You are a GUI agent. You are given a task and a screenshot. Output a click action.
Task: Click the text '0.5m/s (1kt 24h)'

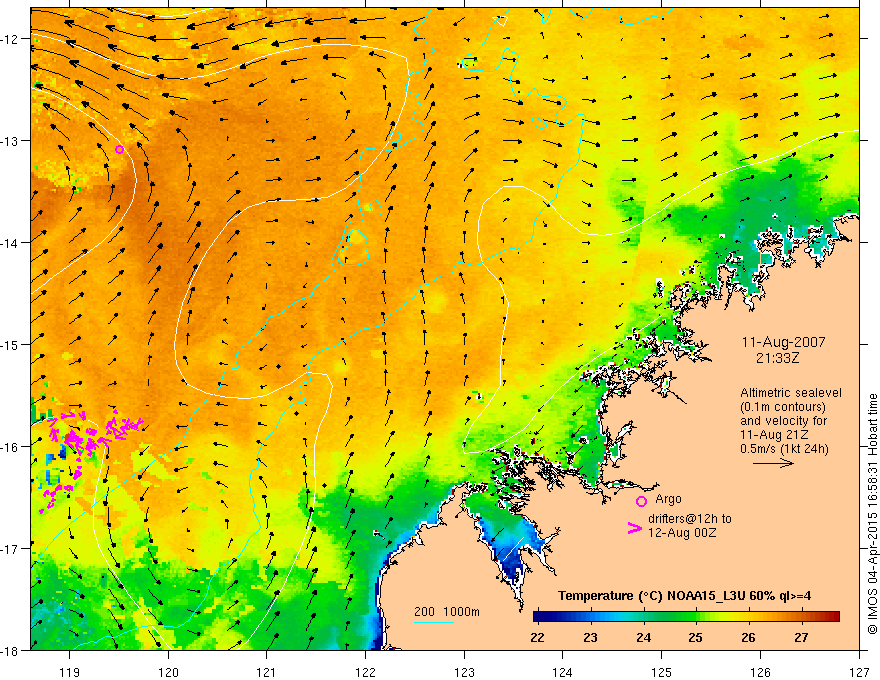(x=784, y=449)
